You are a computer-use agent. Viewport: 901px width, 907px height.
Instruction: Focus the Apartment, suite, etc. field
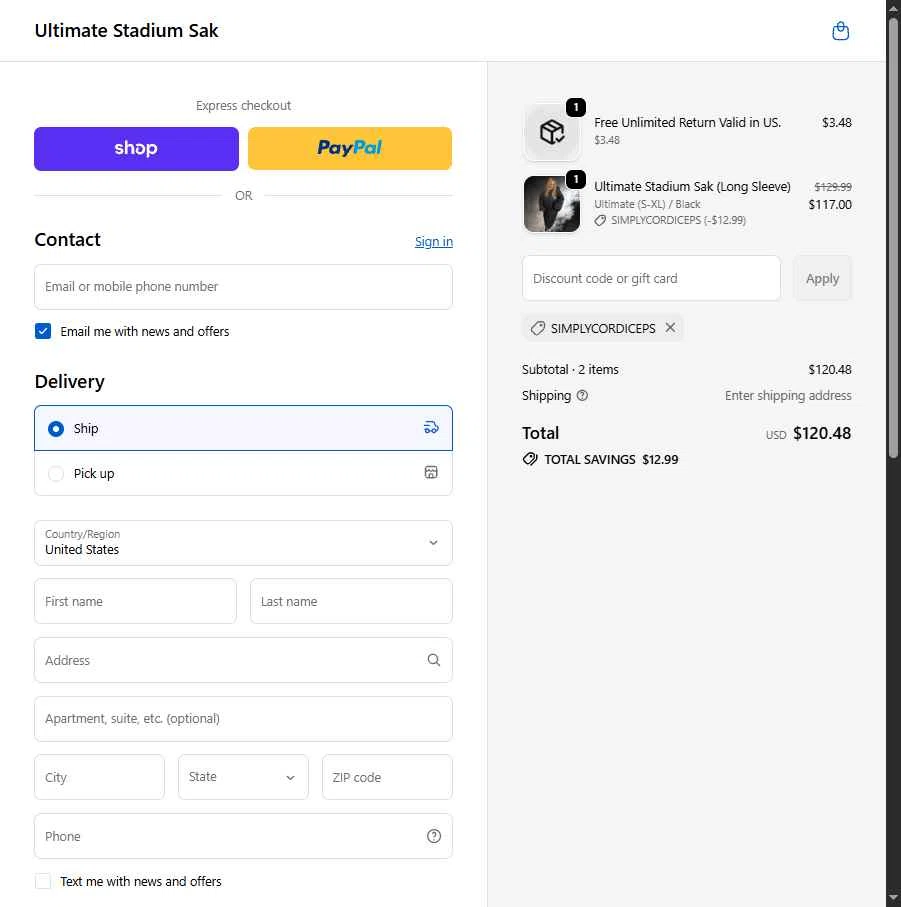tap(243, 718)
